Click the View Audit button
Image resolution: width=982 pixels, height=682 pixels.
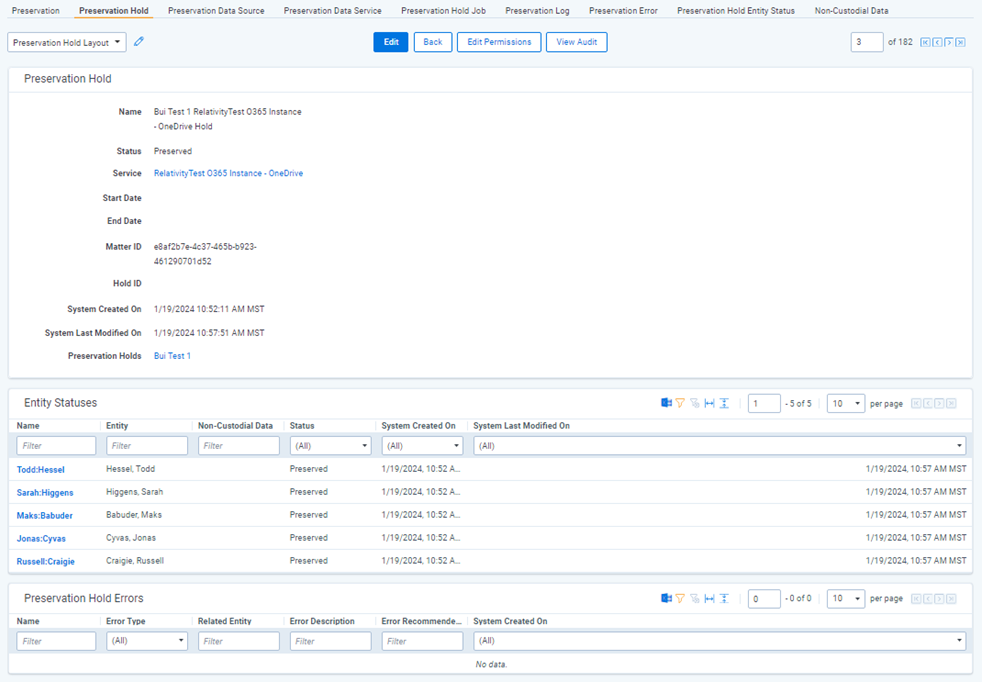pyautogui.click(x=576, y=42)
